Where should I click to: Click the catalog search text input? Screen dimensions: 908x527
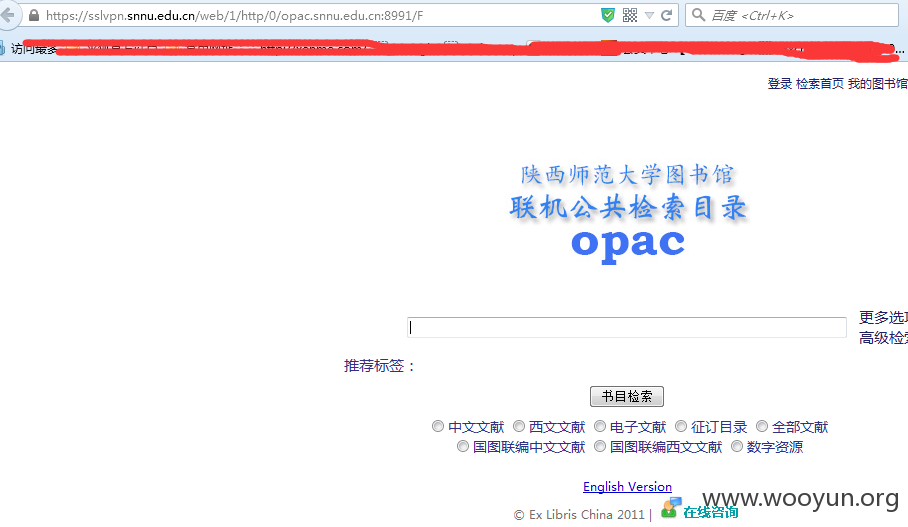coord(627,327)
